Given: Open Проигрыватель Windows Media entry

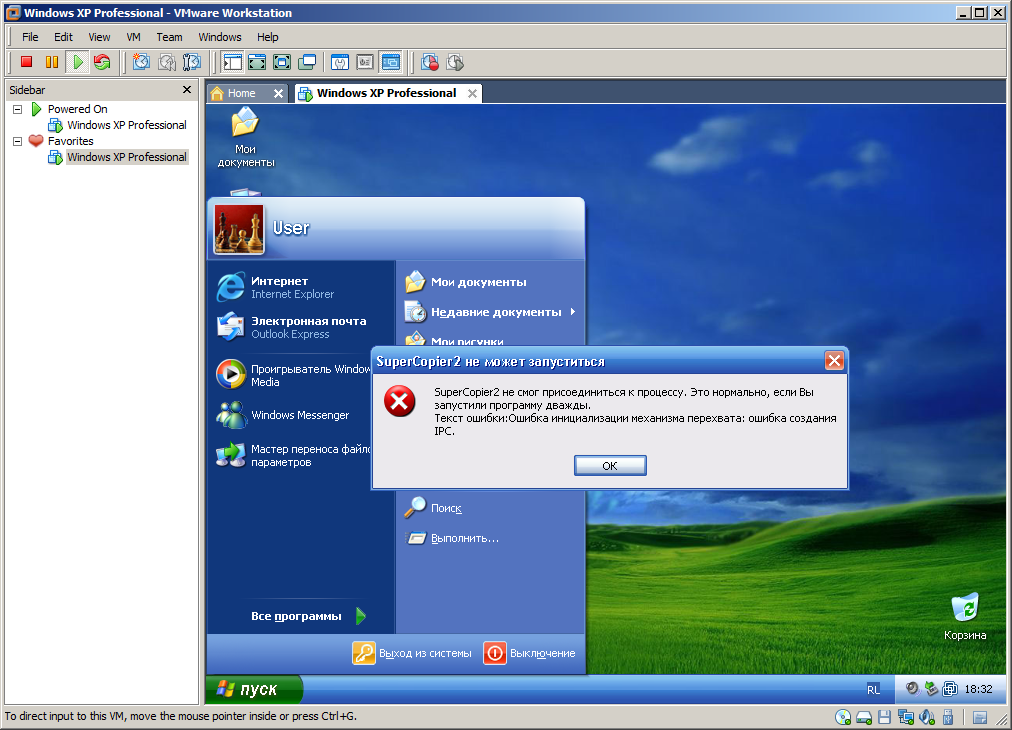Looking at the screenshot, I should (294, 375).
